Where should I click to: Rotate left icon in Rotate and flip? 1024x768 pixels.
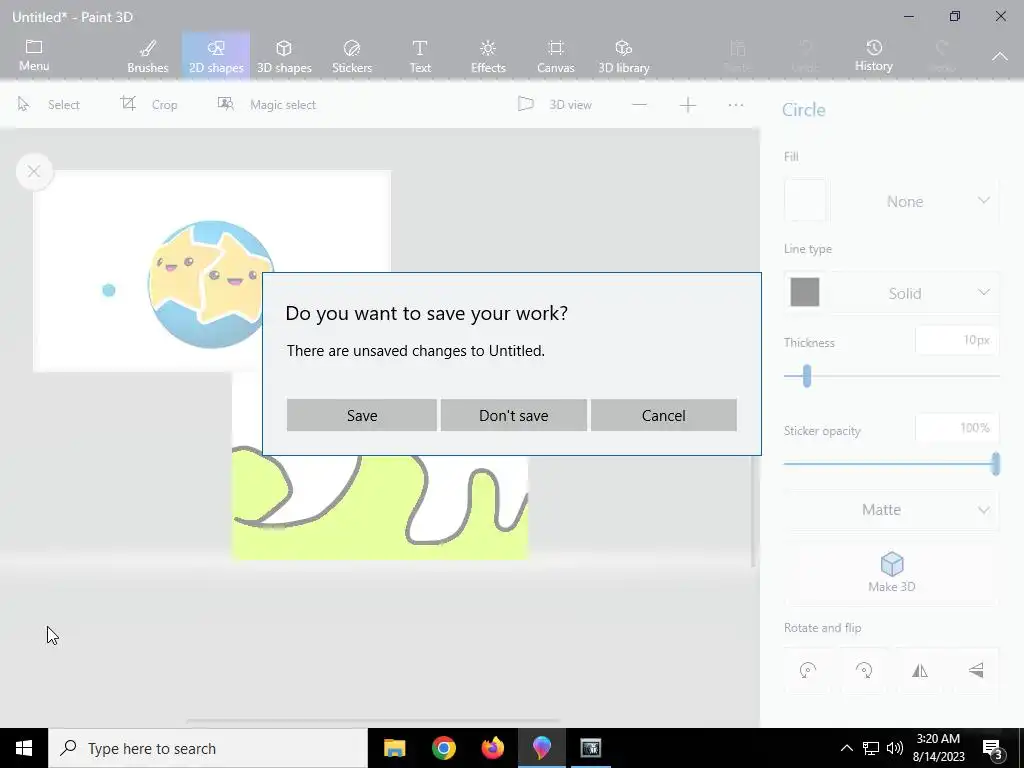click(808, 671)
